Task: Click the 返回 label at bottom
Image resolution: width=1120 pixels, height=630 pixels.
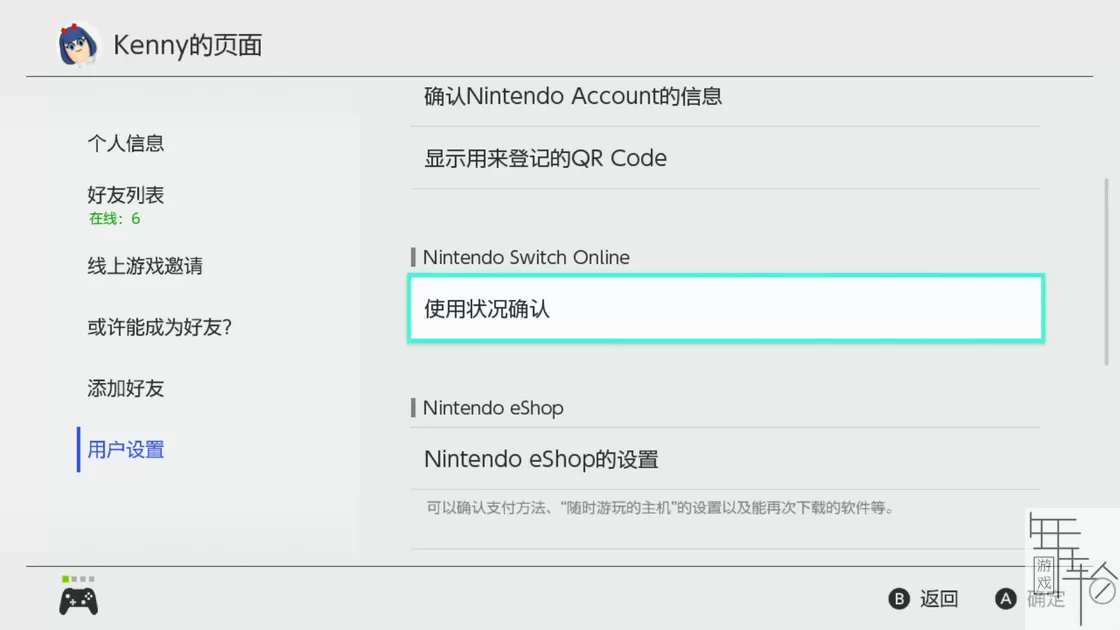Action: click(x=939, y=599)
